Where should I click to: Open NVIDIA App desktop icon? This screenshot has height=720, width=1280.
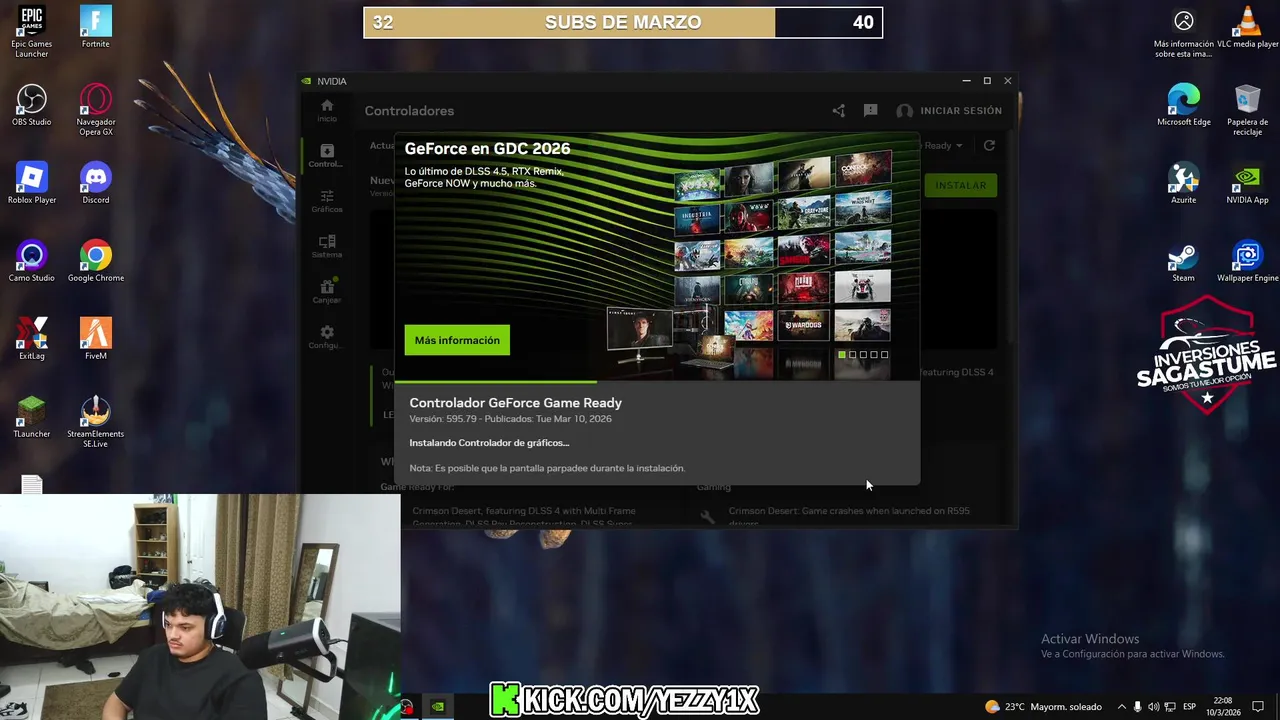click(x=1247, y=183)
